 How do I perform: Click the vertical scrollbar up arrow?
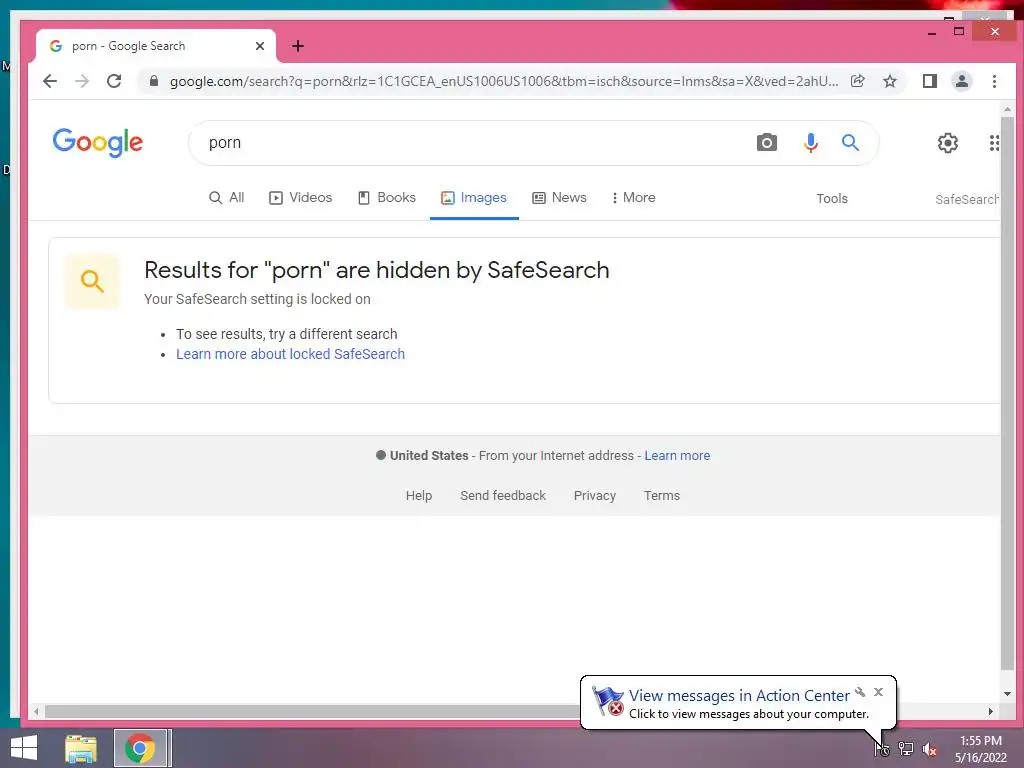point(1007,109)
